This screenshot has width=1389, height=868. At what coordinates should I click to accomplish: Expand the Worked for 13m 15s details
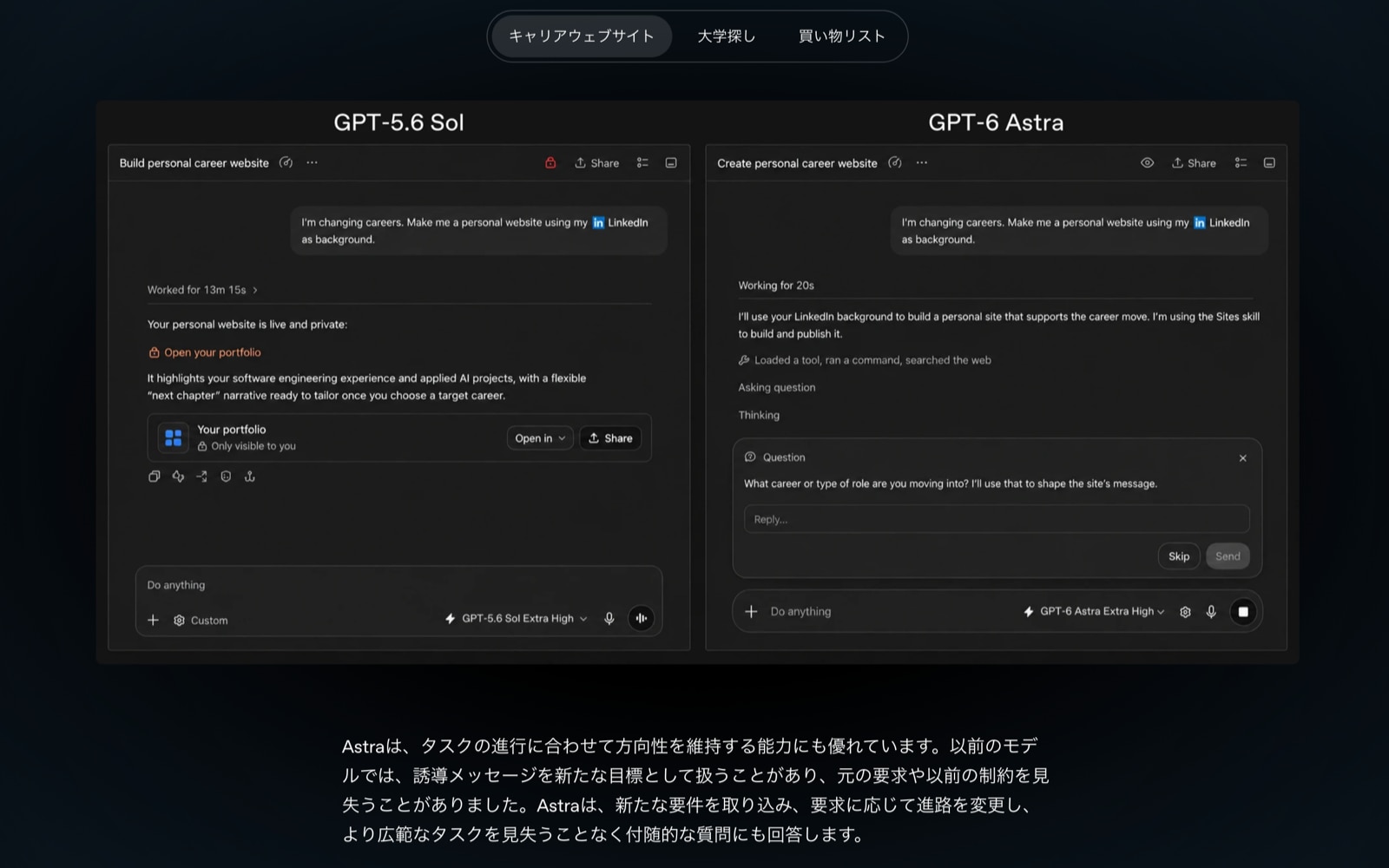[x=202, y=290]
